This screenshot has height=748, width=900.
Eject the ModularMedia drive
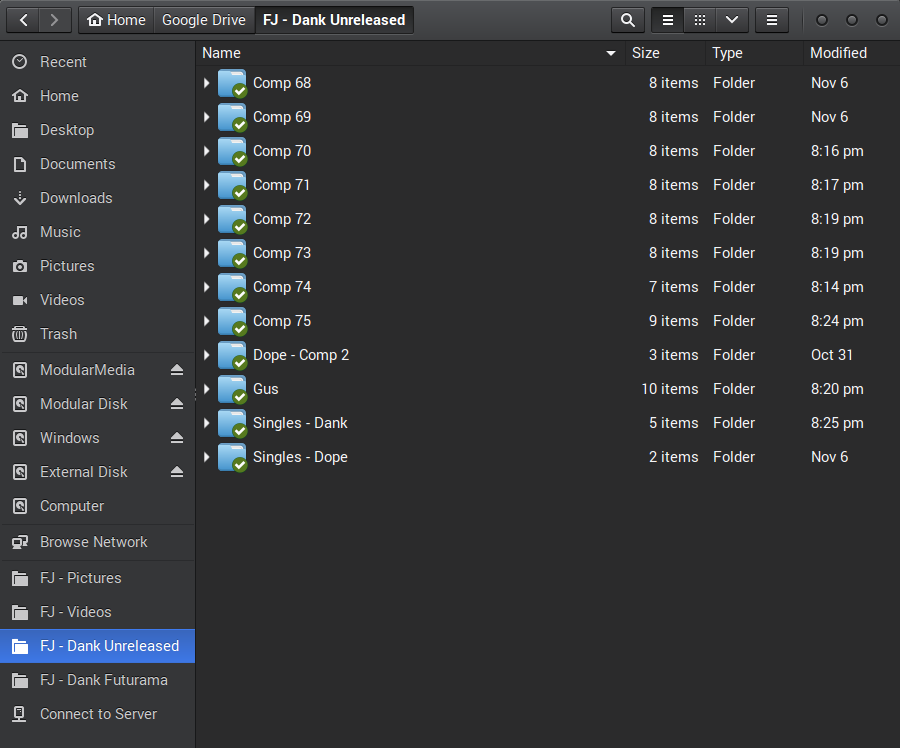tap(177, 370)
